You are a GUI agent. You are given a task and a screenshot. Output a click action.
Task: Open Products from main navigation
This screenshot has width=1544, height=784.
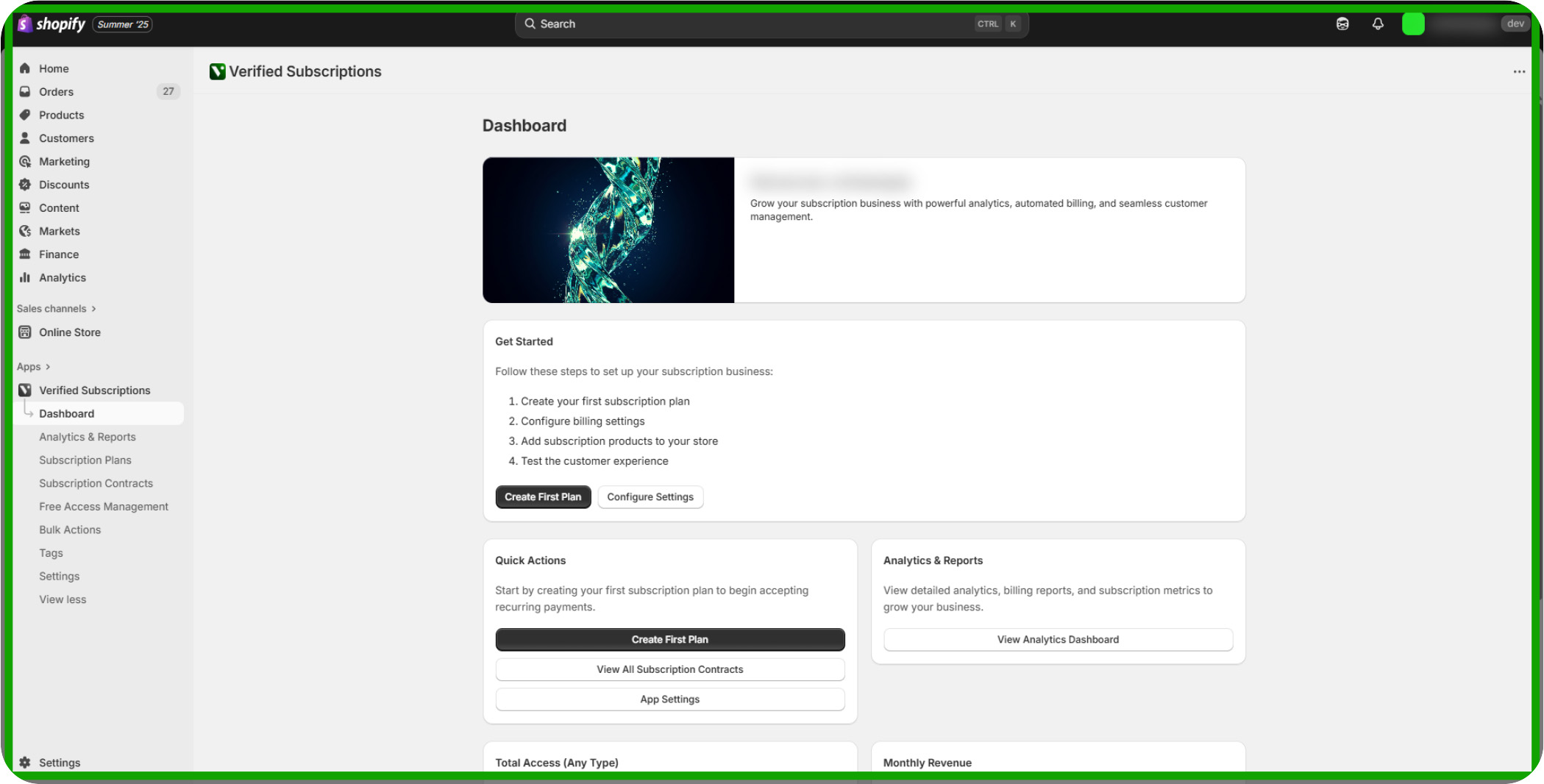coord(61,115)
